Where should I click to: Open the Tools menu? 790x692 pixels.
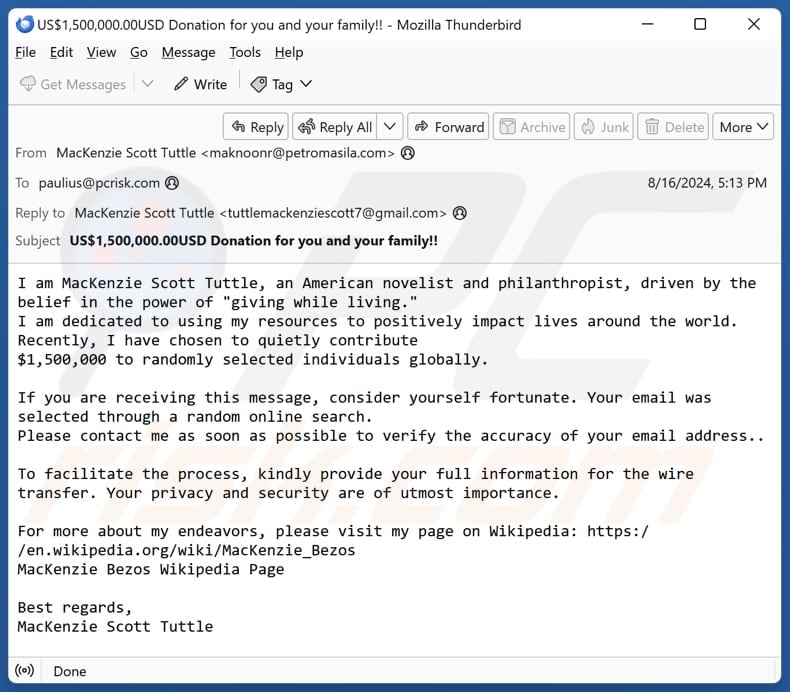point(245,52)
